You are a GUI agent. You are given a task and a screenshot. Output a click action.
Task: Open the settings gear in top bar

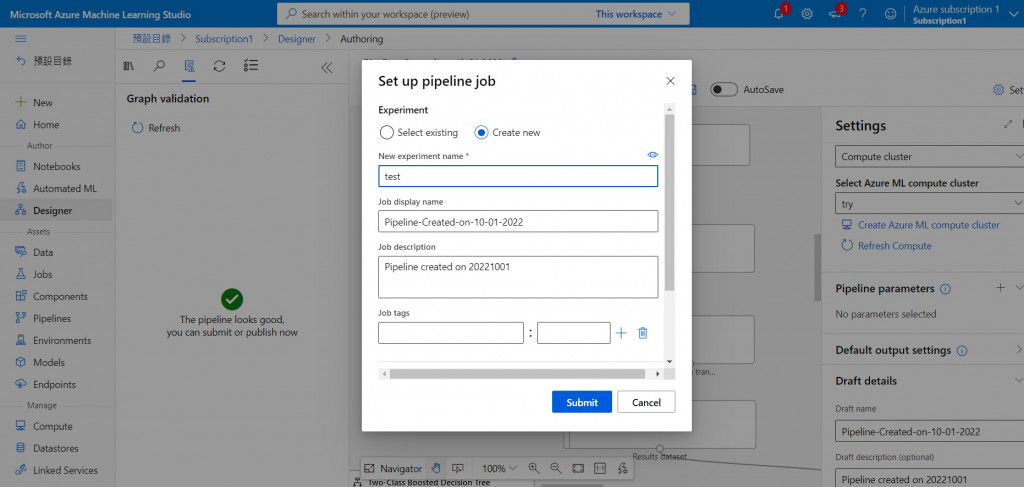tap(807, 14)
